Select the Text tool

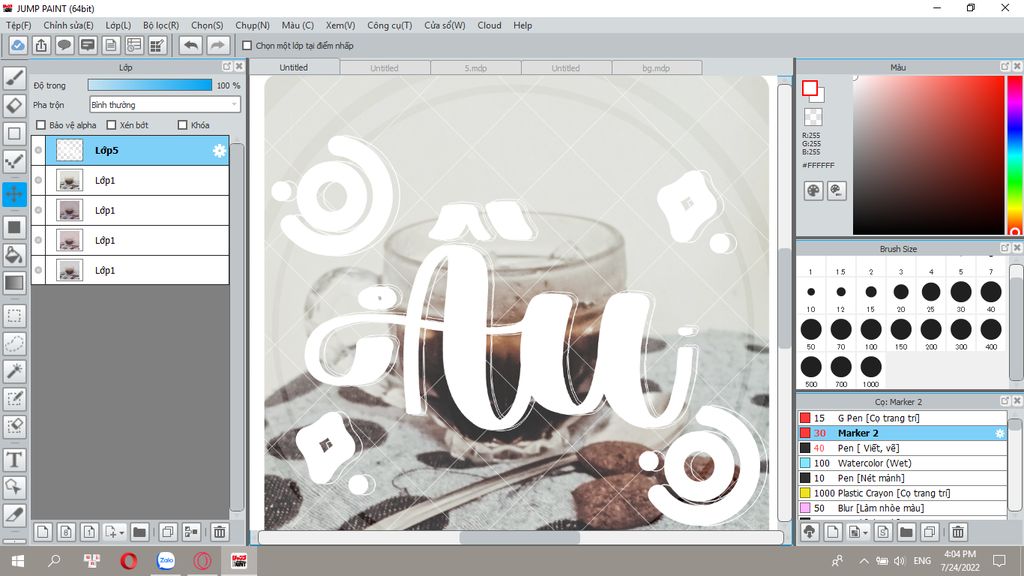pyautogui.click(x=14, y=460)
